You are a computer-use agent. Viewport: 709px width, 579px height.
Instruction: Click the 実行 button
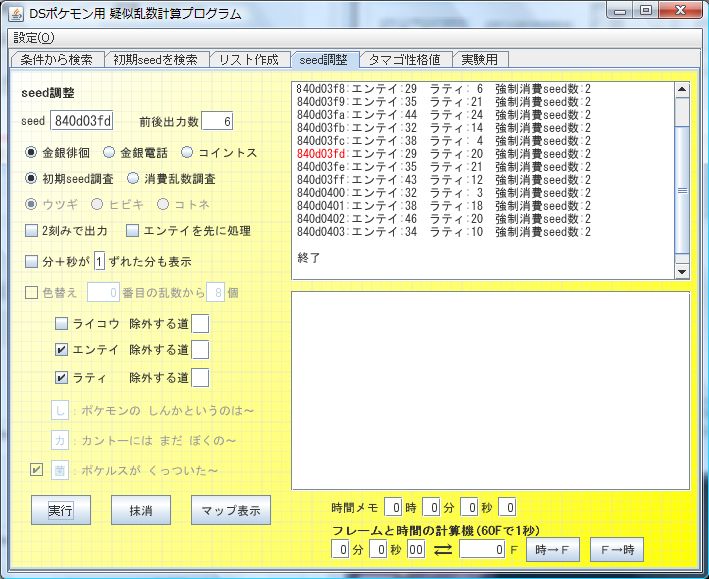click(x=61, y=510)
